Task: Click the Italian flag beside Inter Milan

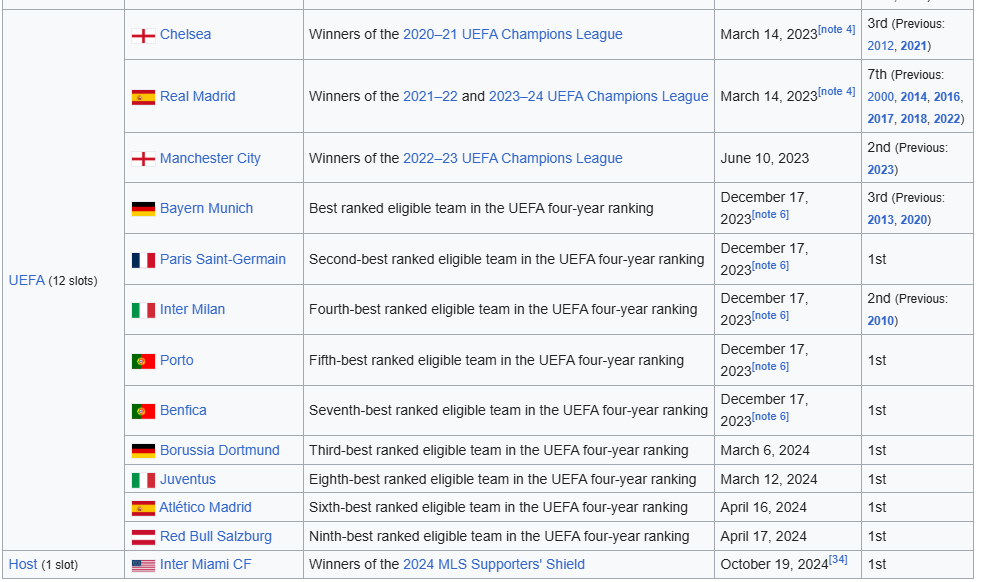Action: point(143,310)
